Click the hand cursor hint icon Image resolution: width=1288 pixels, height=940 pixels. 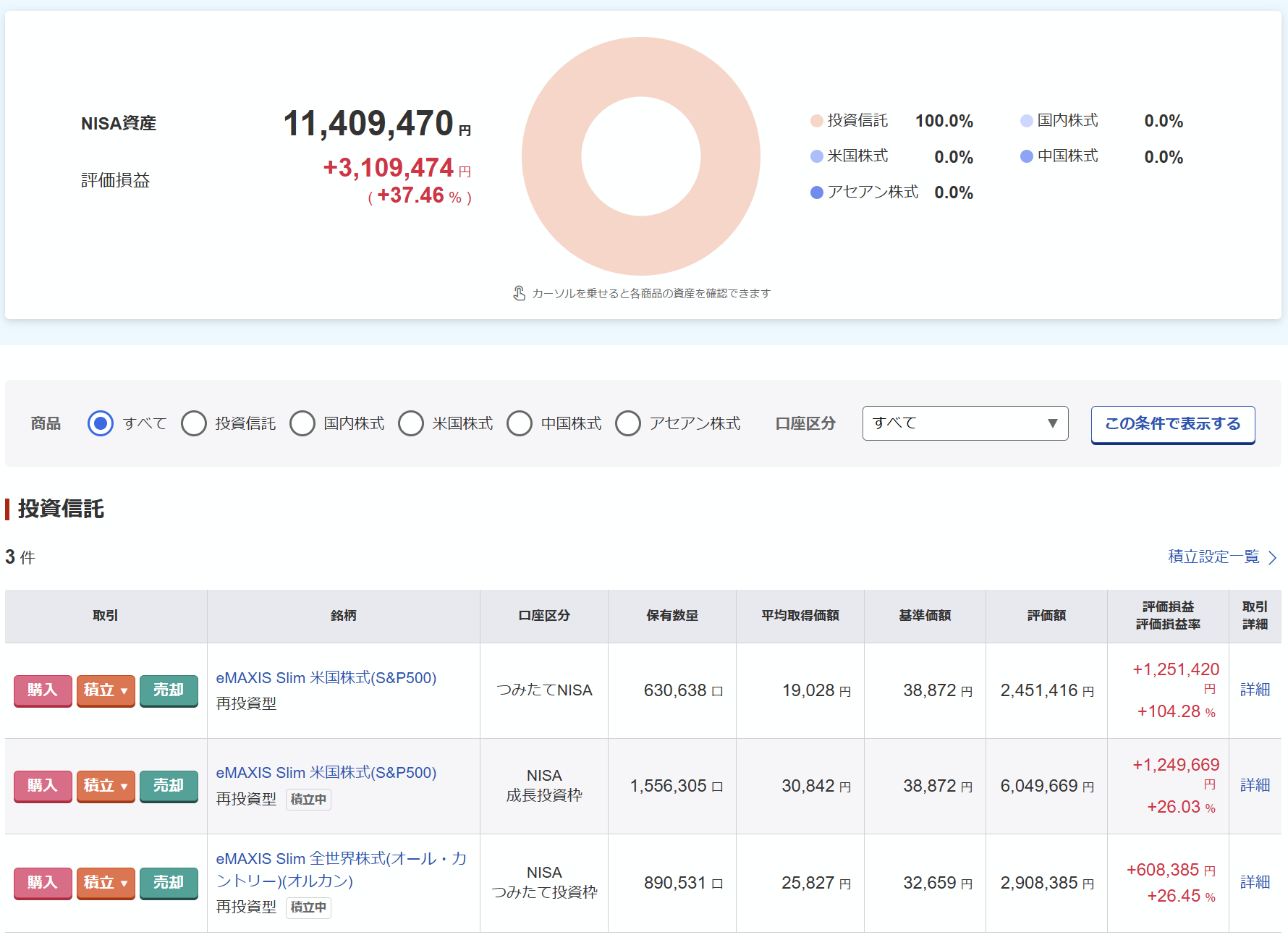519,293
